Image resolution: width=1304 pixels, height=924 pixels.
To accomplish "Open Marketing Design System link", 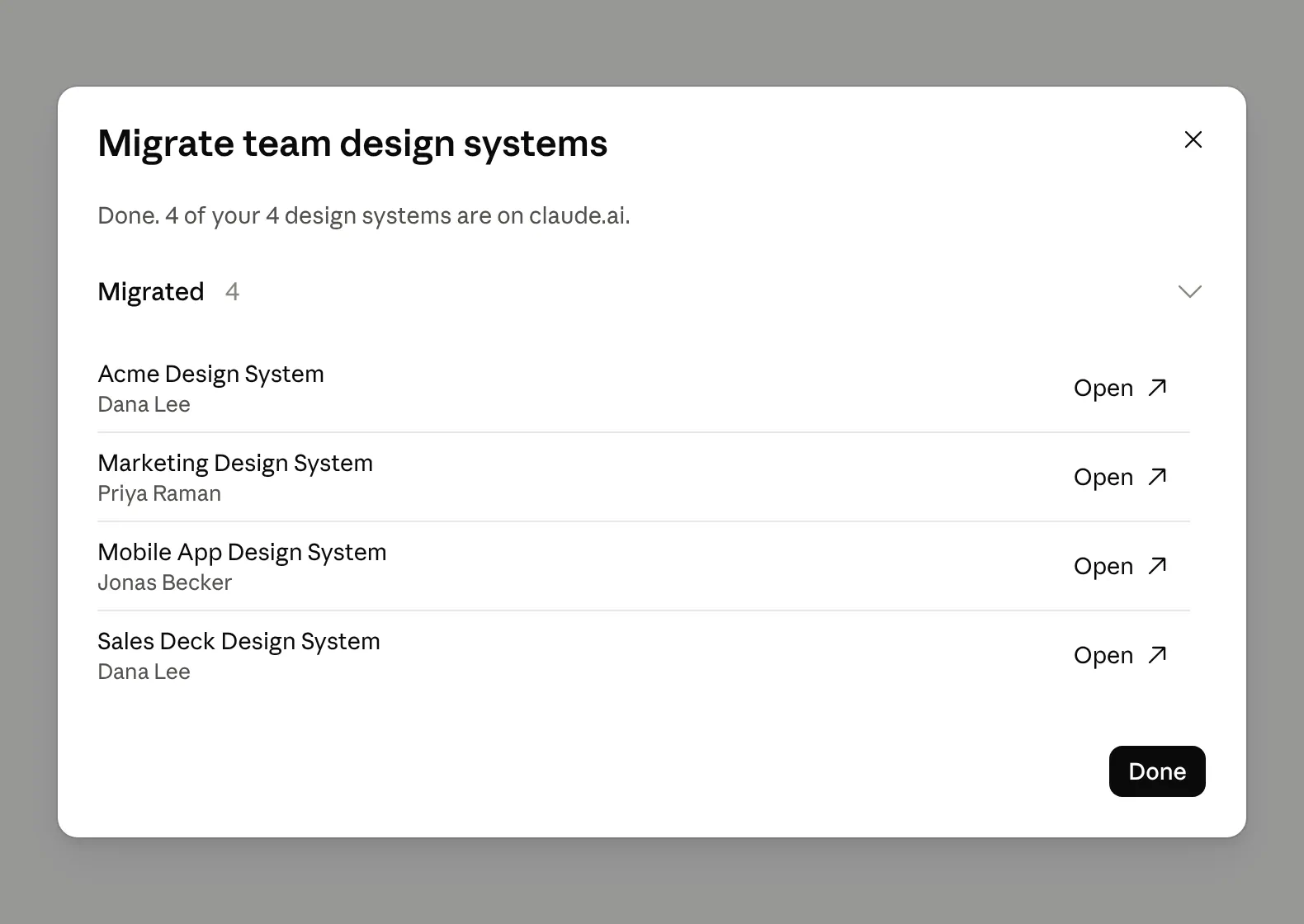I will pos(1121,477).
